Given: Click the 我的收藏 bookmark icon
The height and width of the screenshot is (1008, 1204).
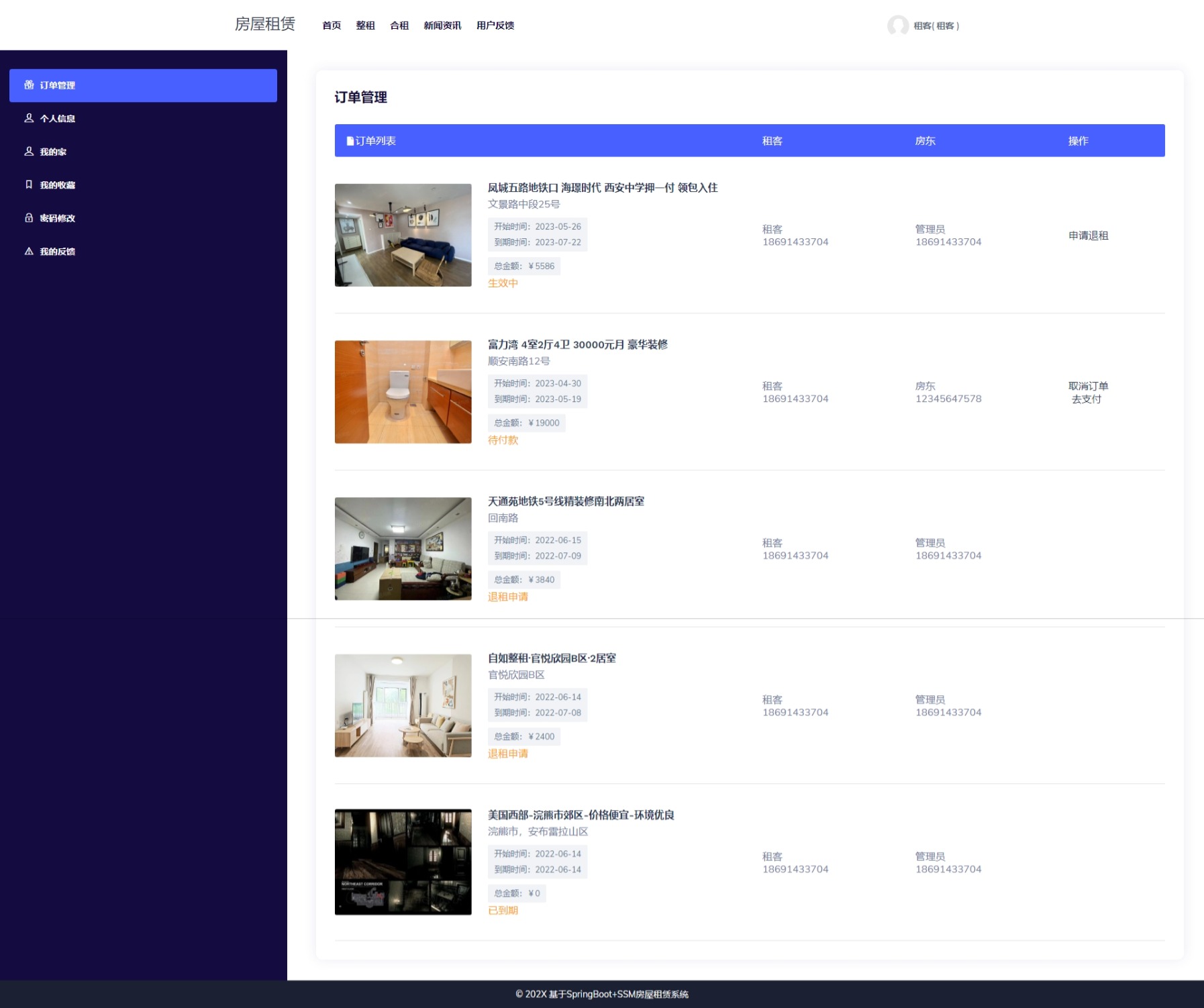Looking at the screenshot, I should click(29, 185).
